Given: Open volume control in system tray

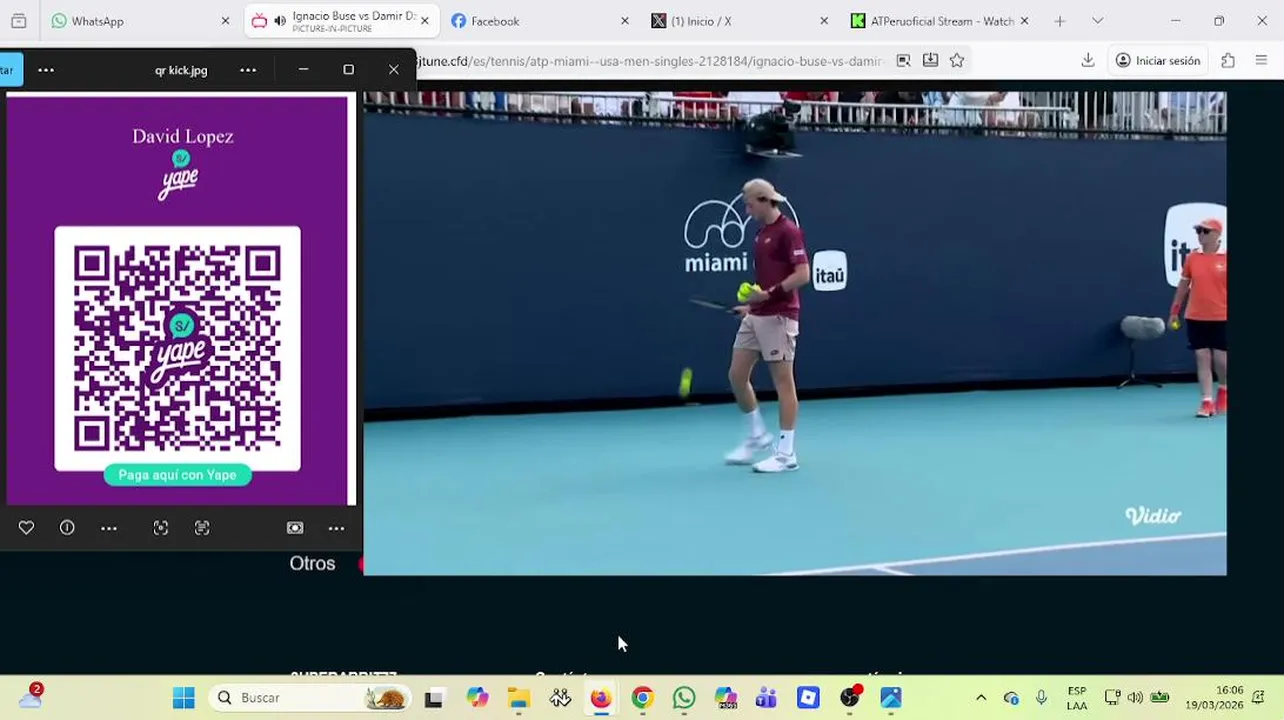Looking at the screenshot, I should (x=1135, y=698).
